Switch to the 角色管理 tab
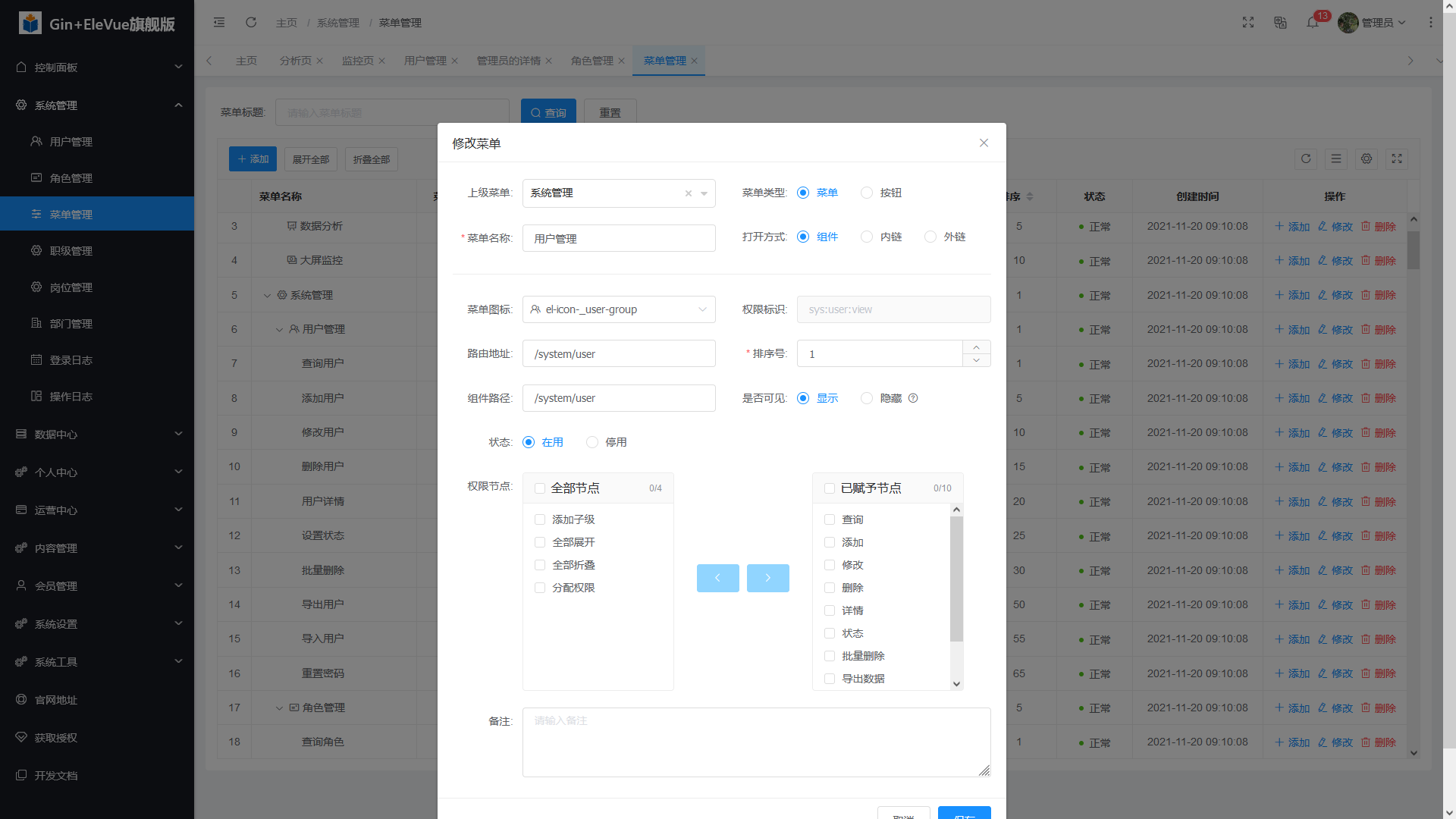Screen dimensions: 1456x819 coord(591,61)
